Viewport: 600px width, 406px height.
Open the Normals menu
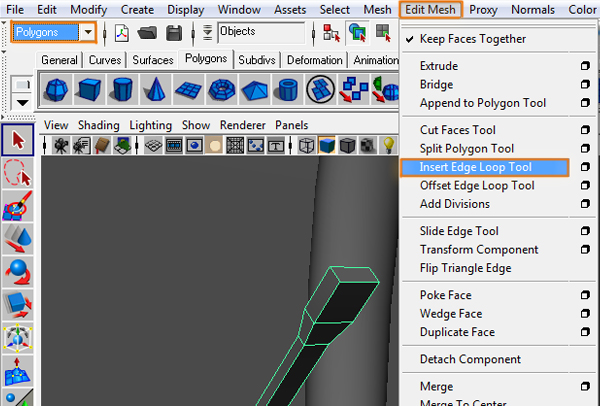pyautogui.click(x=533, y=10)
